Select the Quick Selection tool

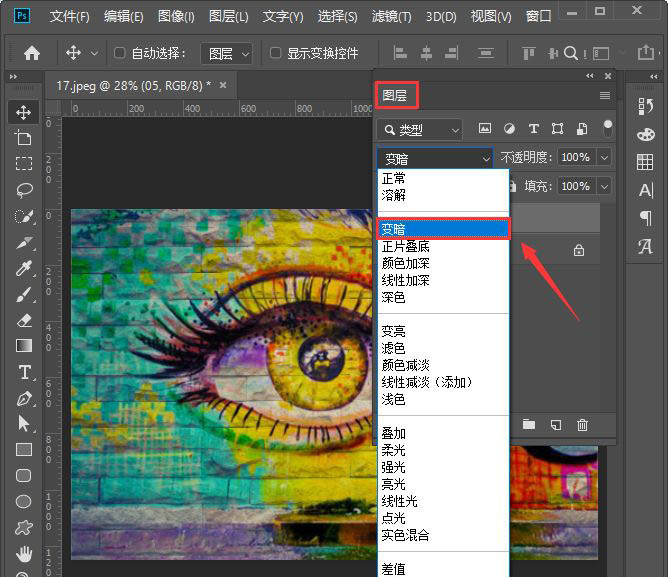tap(24, 216)
